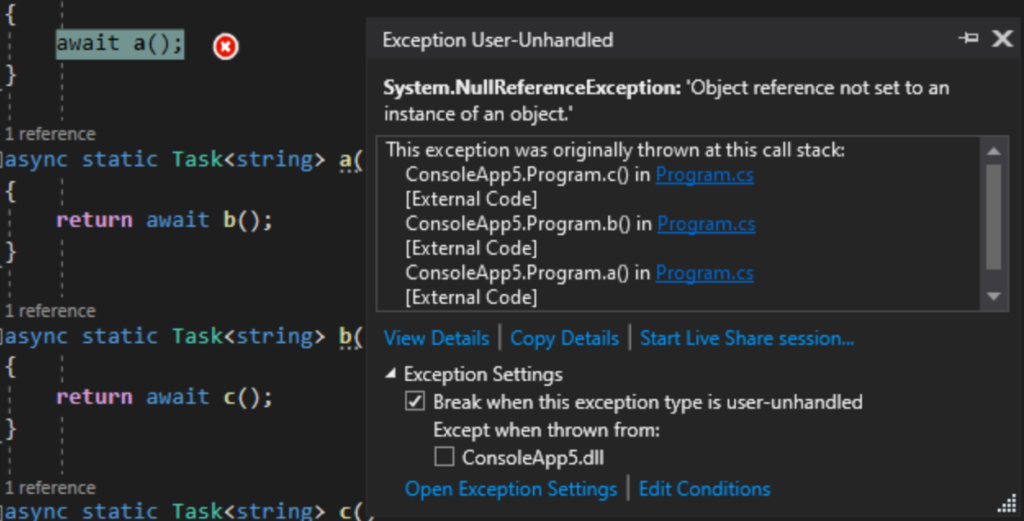Screen dimensions: 1024x521
Task: Open Program.cs link for Program.b()
Action: (x=706, y=224)
